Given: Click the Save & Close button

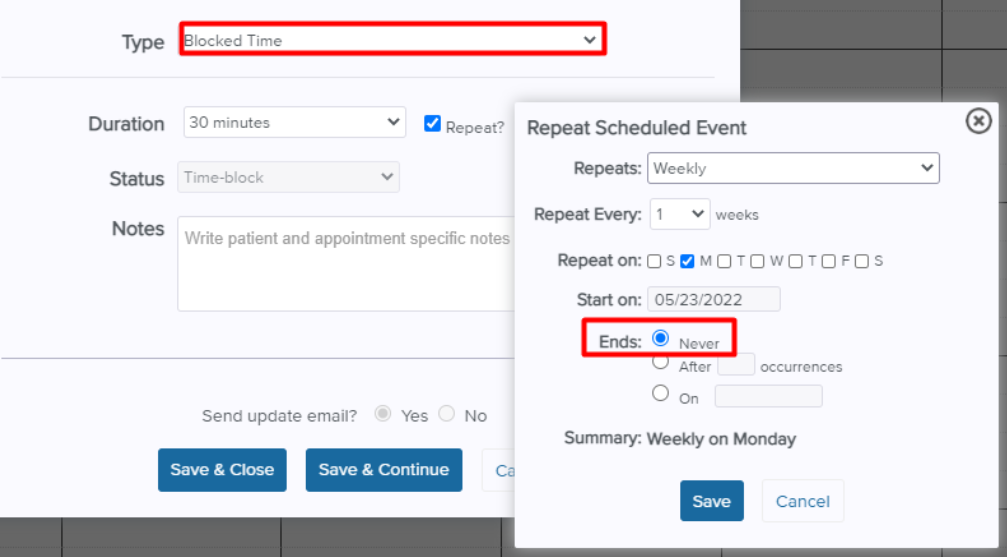Looking at the screenshot, I should click(222, 470).
